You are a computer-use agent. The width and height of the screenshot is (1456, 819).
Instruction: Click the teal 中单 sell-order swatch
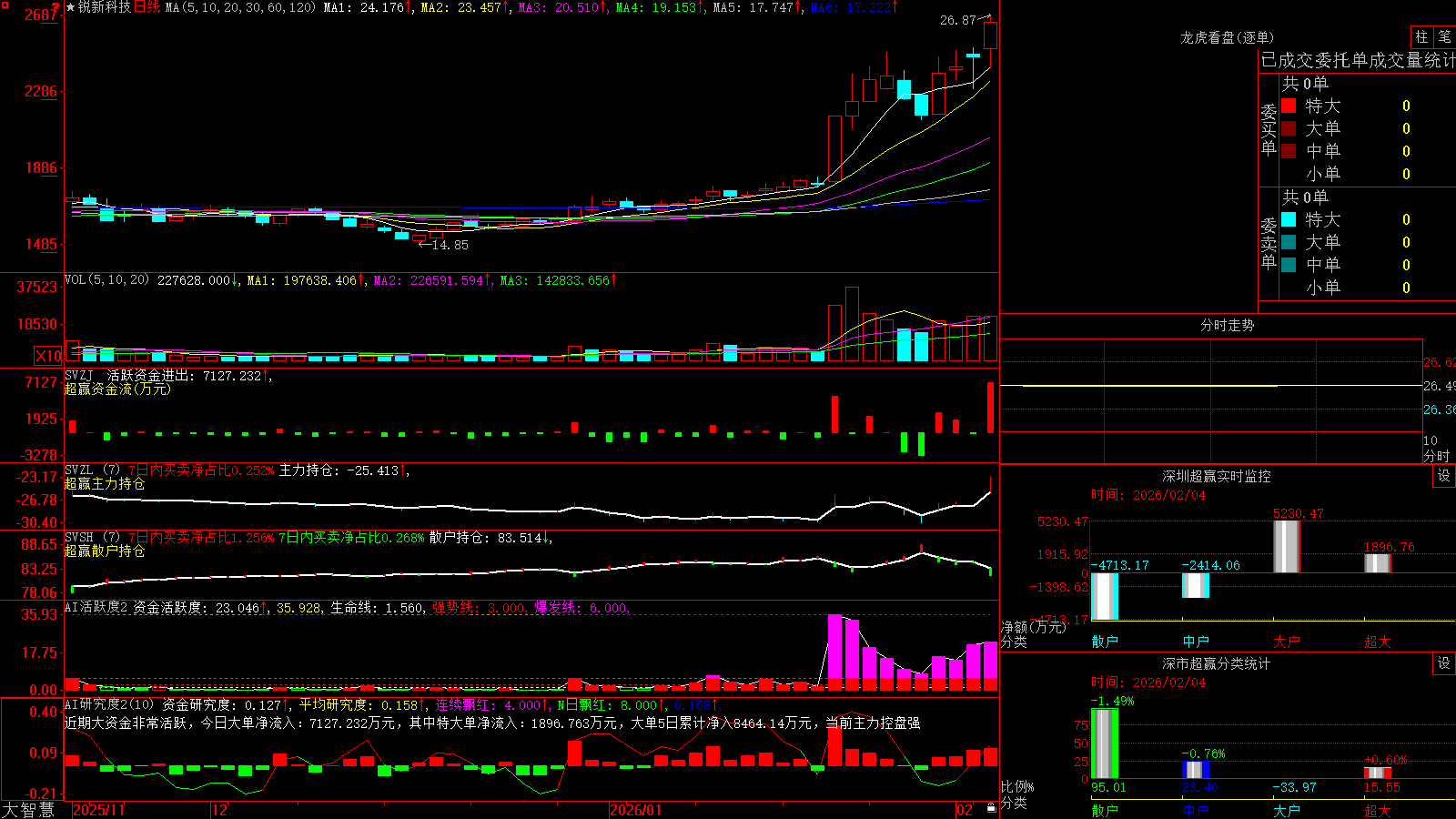tap(1289, 265)
